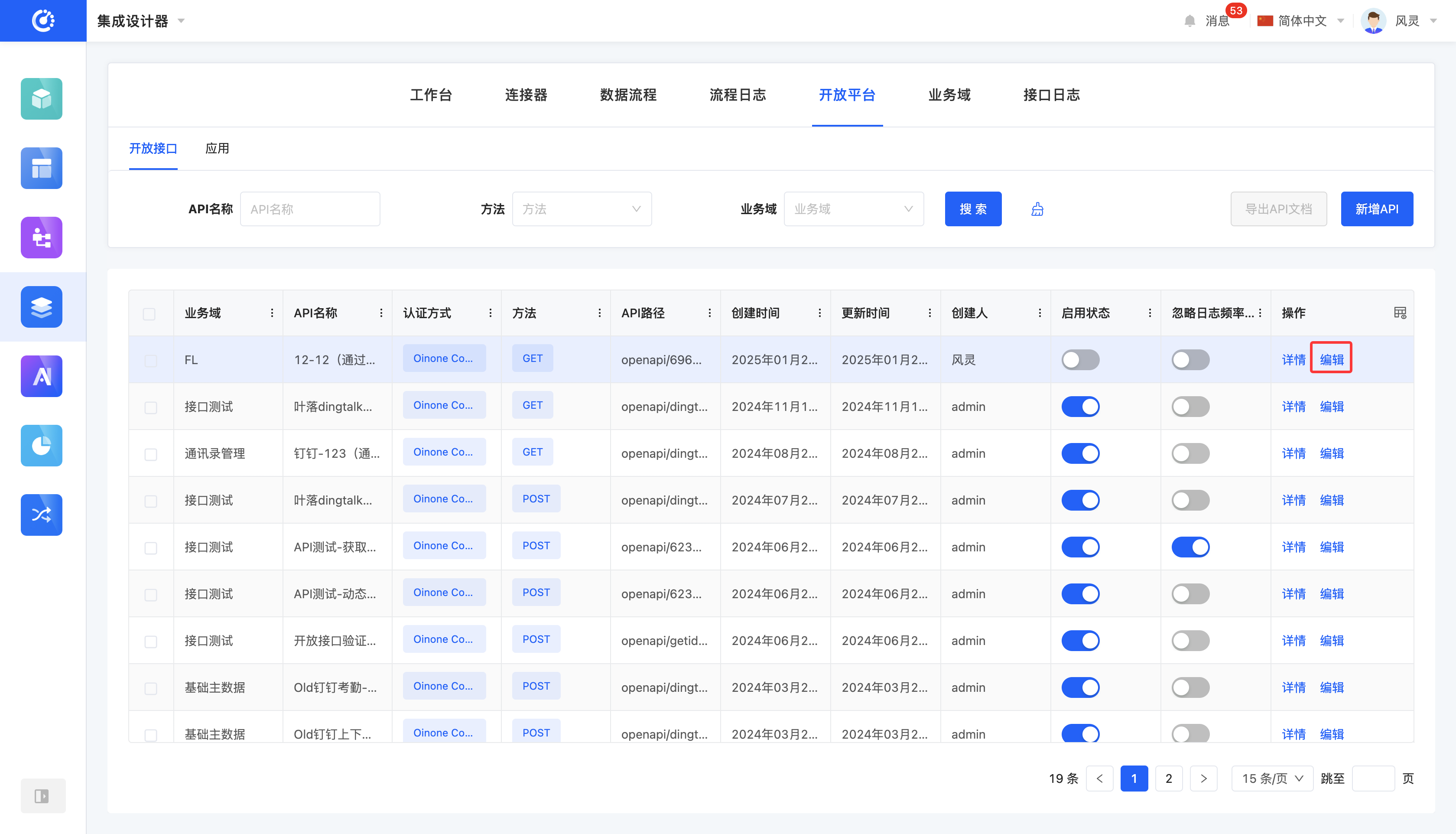
Task: Click the teal cube sidebar icon
Action: point(41,98)
